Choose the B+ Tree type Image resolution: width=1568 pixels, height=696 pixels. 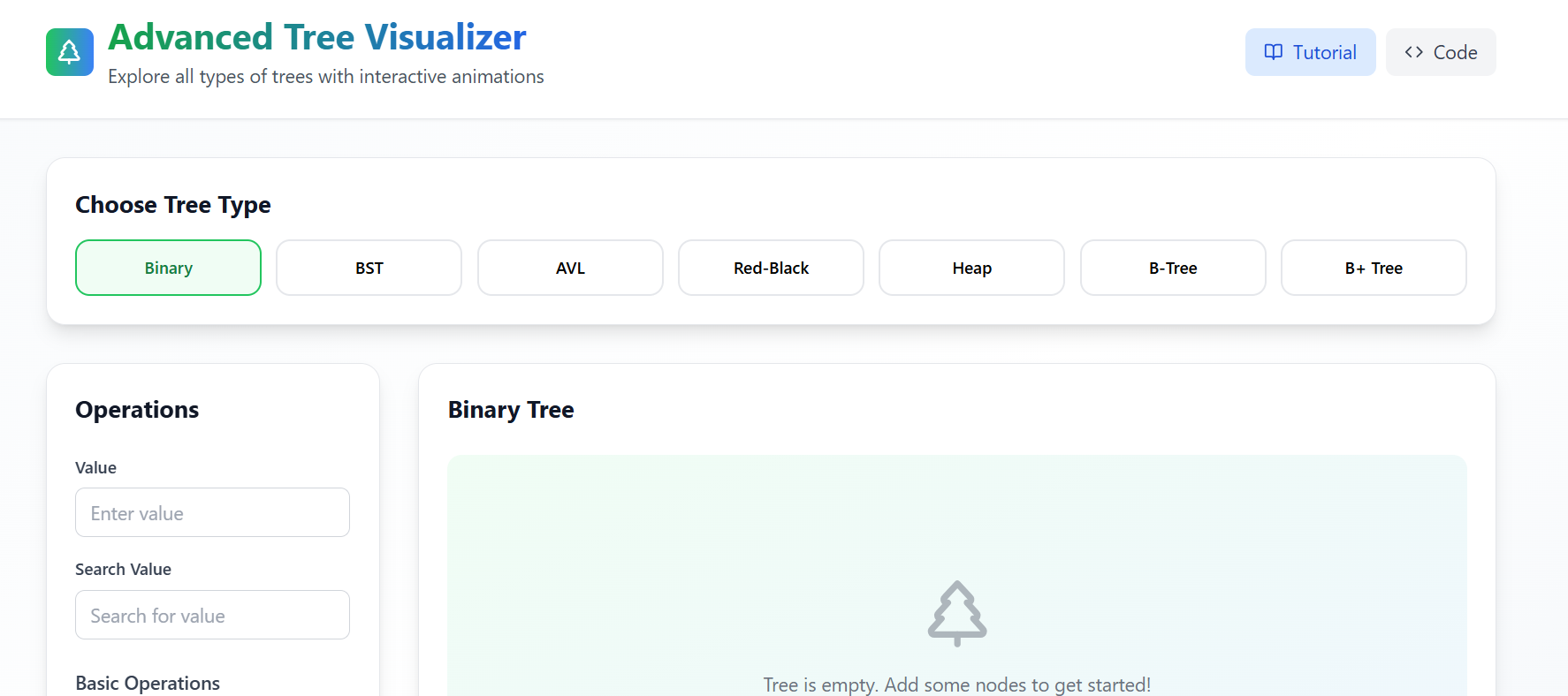(x=1374, y=268)
